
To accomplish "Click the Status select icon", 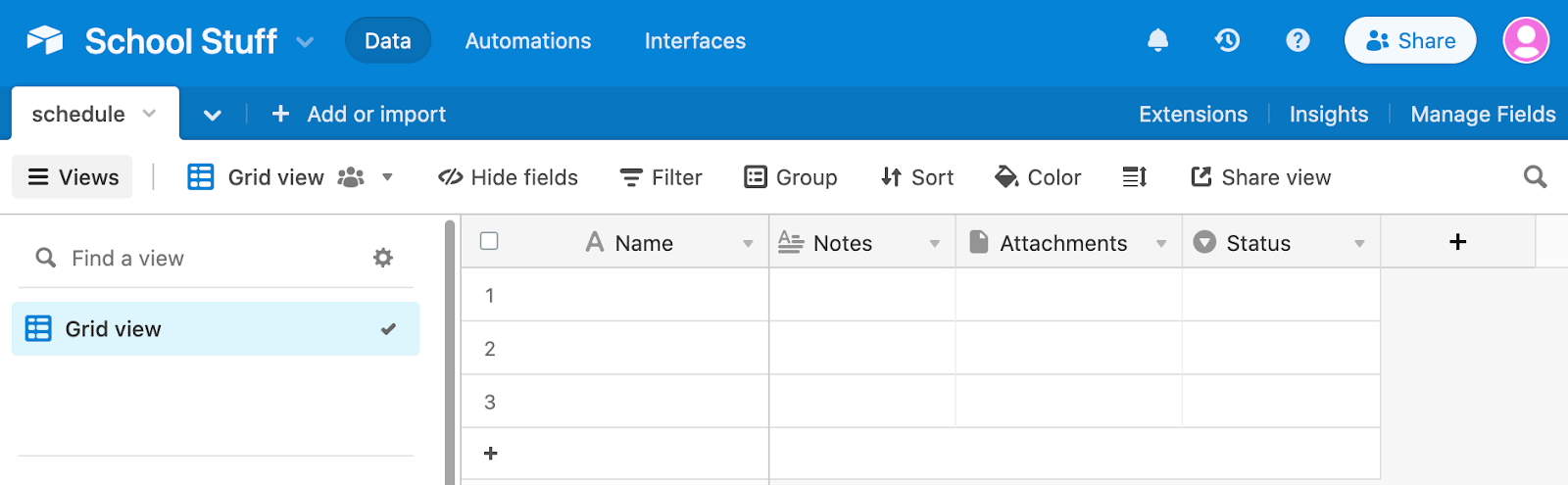I will pos(1204,242).
